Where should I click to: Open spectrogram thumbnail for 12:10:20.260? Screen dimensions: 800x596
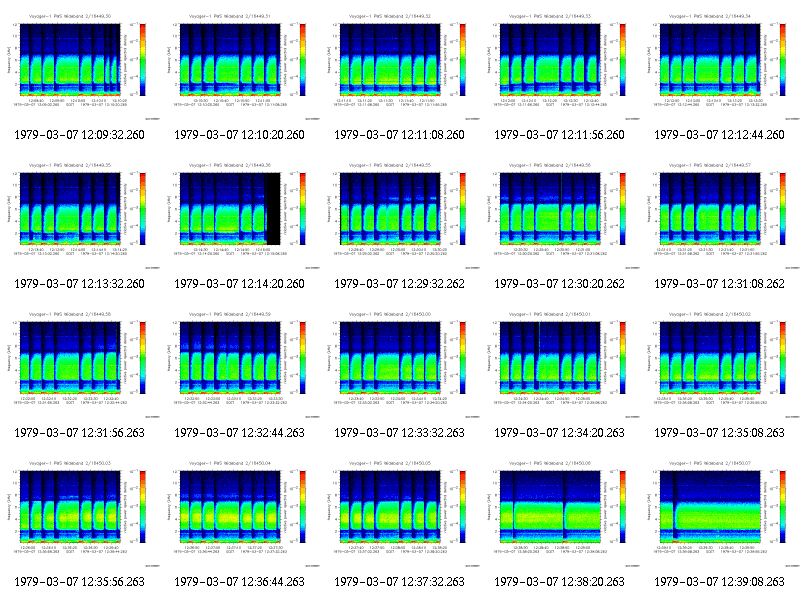coord(240,66)
